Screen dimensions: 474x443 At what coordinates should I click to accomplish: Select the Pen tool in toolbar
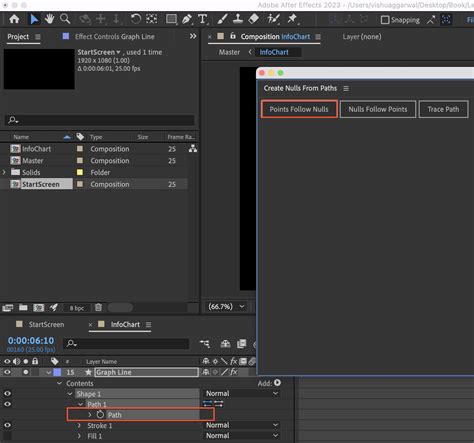[187, 19]
